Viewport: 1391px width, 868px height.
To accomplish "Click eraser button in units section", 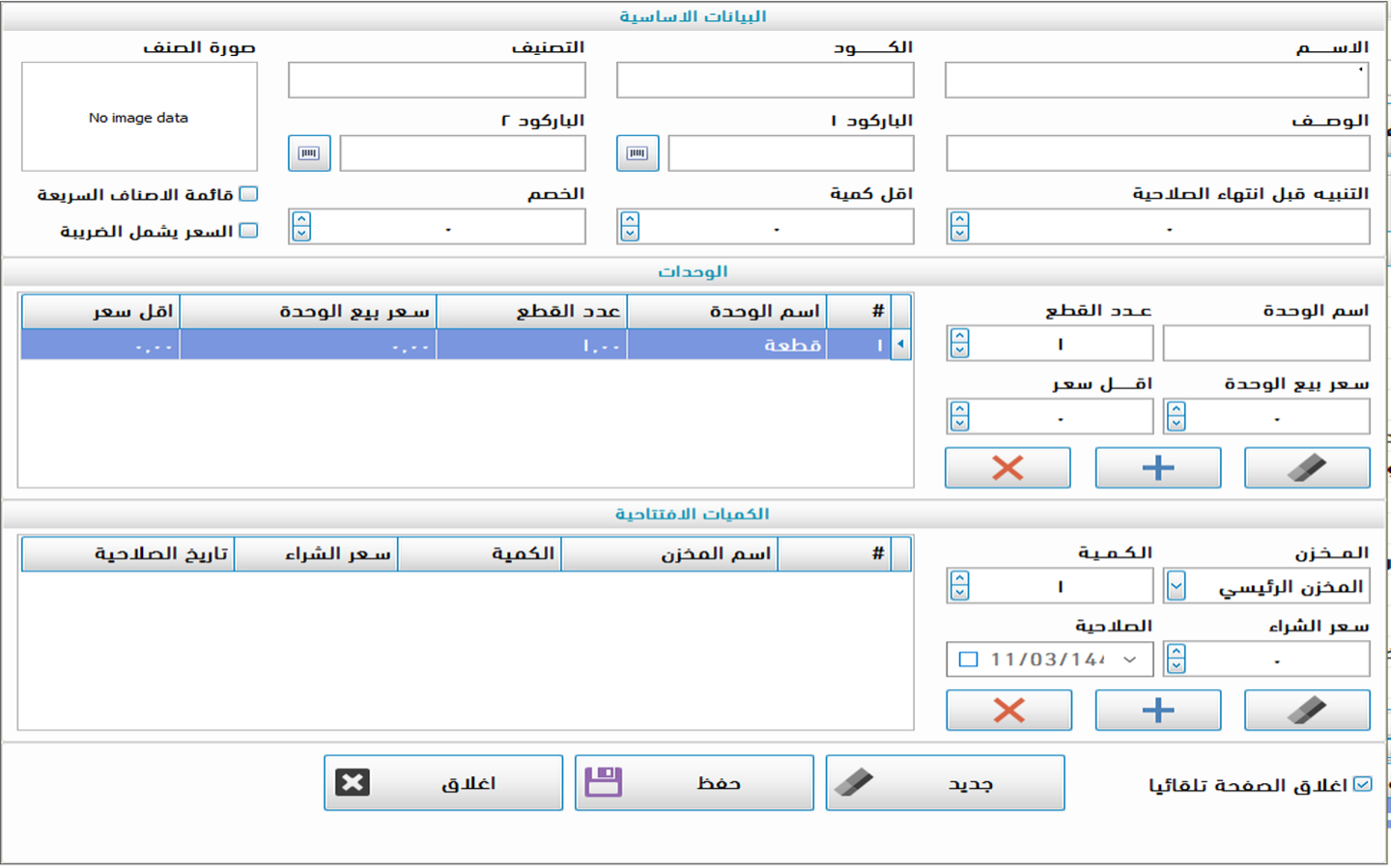I will coord(1306,468).
